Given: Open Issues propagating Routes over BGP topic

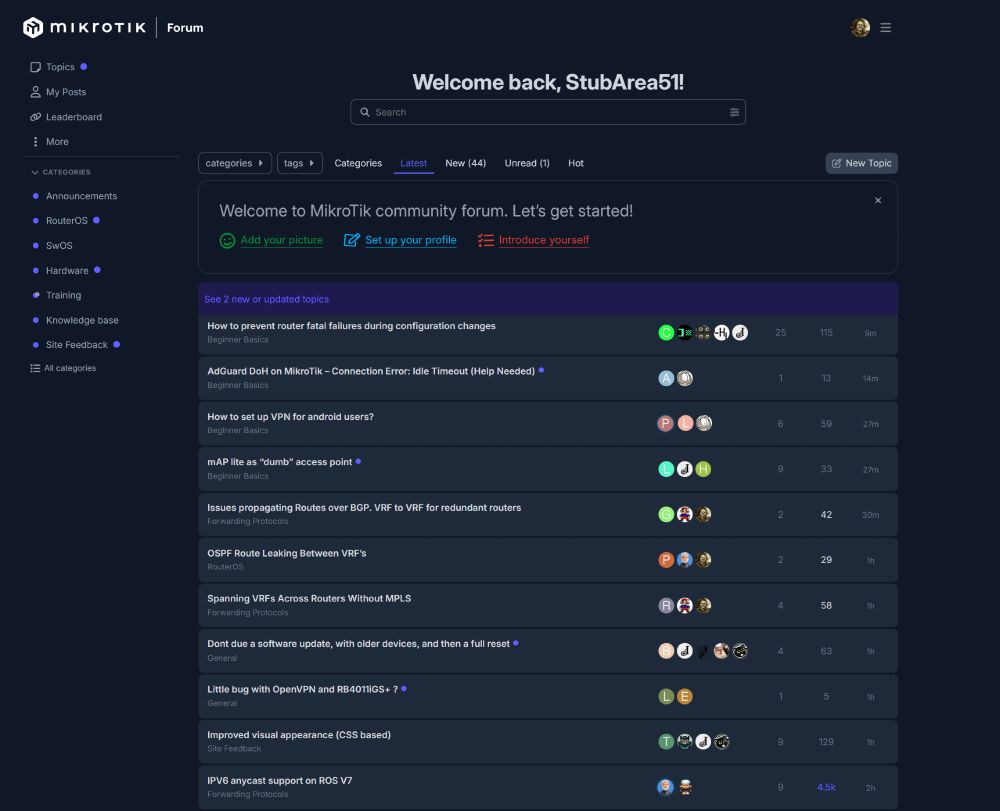Looking at the screenshot, I should (x=364, y=508).
